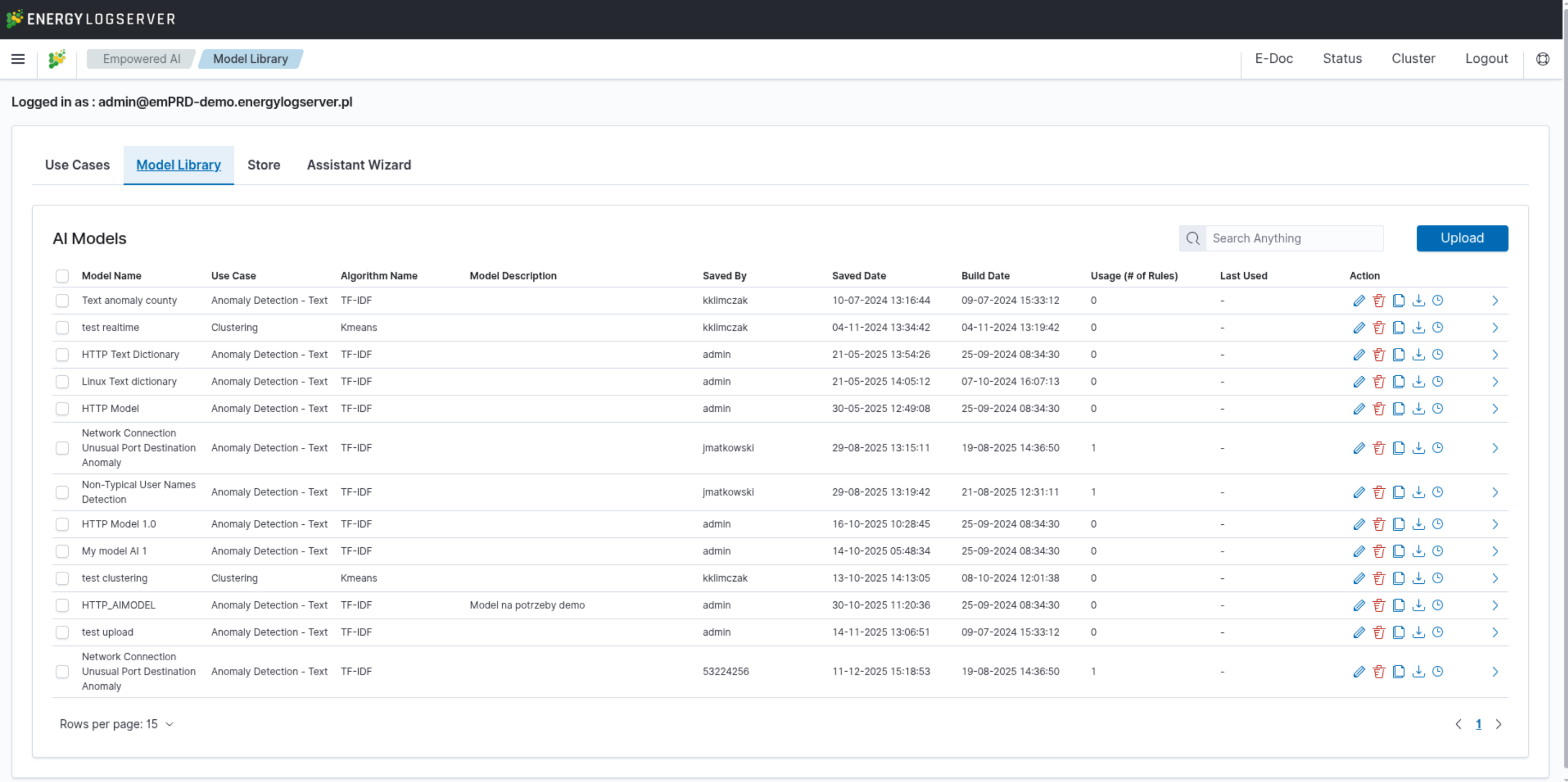Image resolution: width=1568 pixels, height=782 pixels.
Task: Delete the 'HTTP Text Dictionary' model via trash icon
Action: coord(1379,354)
